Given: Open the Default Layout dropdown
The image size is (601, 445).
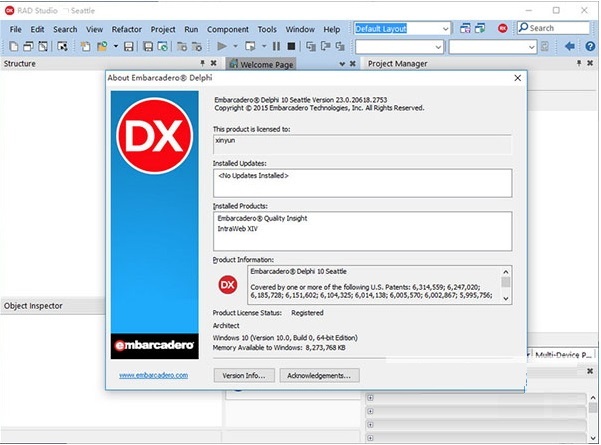Looking at the screenshot, I should 445,29.
